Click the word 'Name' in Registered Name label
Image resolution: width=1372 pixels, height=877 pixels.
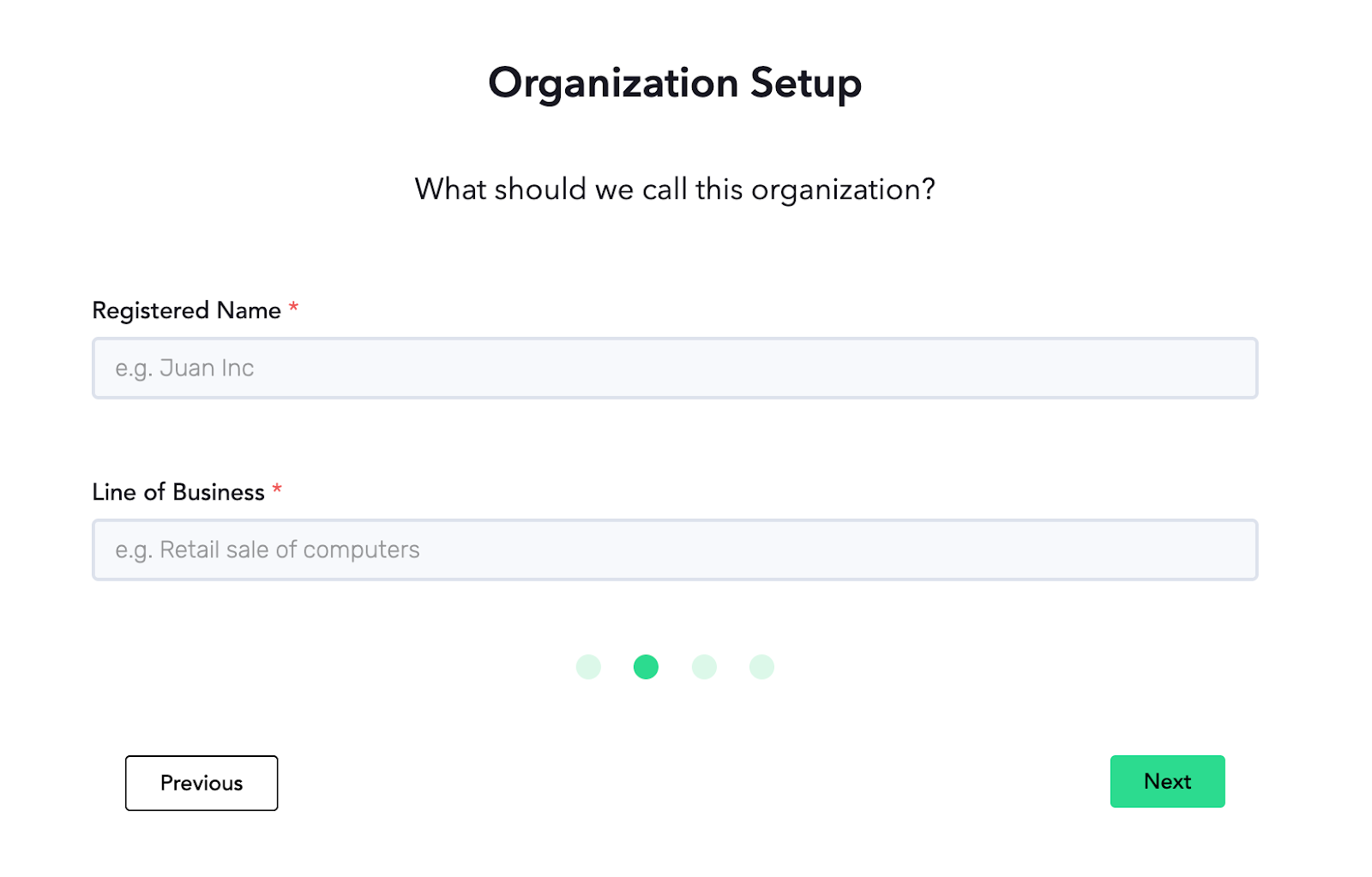pyautogui.click(x=249, y=310)
